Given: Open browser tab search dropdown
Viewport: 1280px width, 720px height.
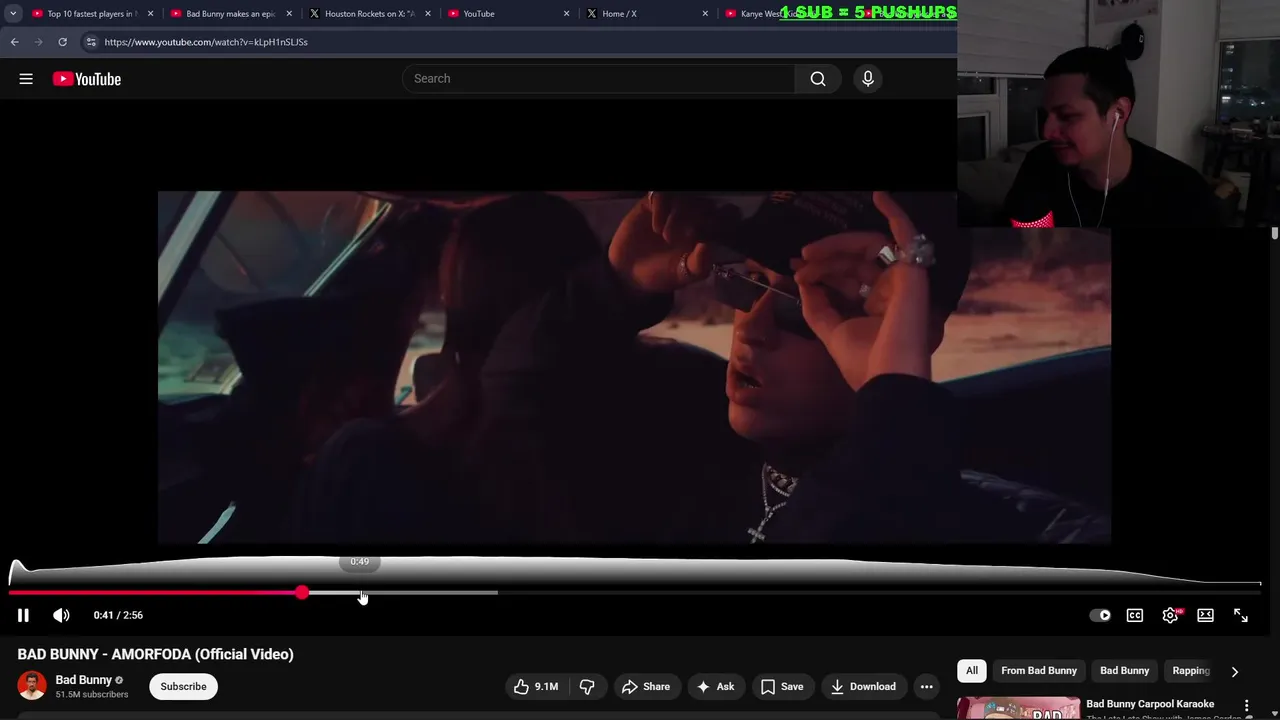Looking at the screenshot, I should click(13, 14).
